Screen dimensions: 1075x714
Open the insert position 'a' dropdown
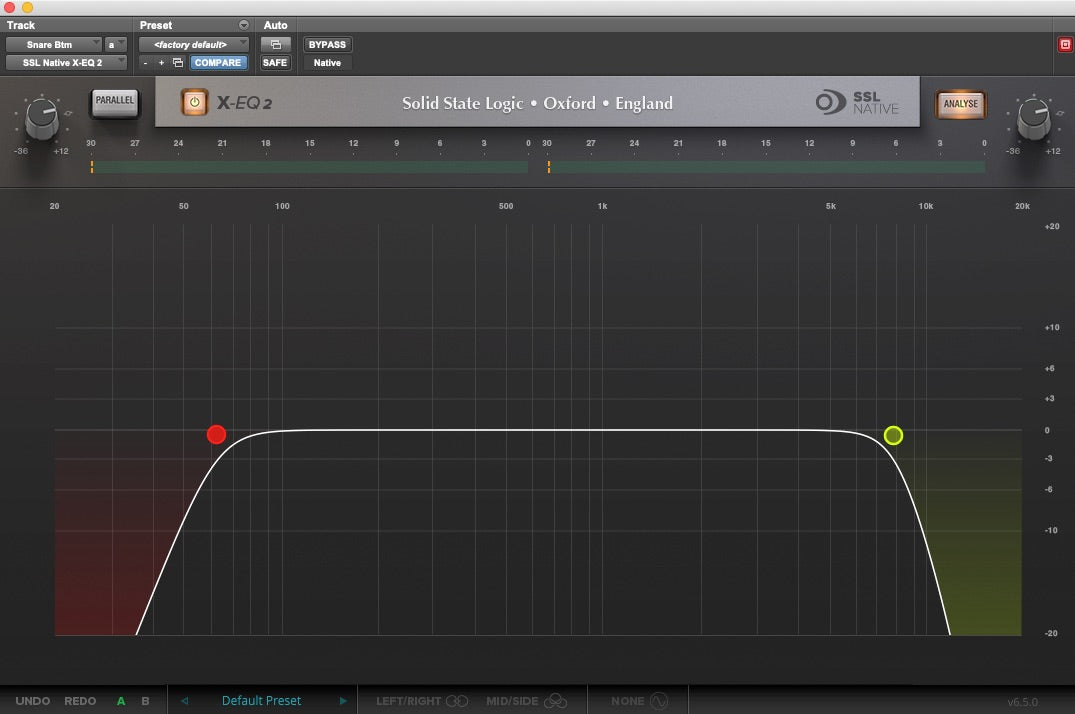tap(116, 45)
